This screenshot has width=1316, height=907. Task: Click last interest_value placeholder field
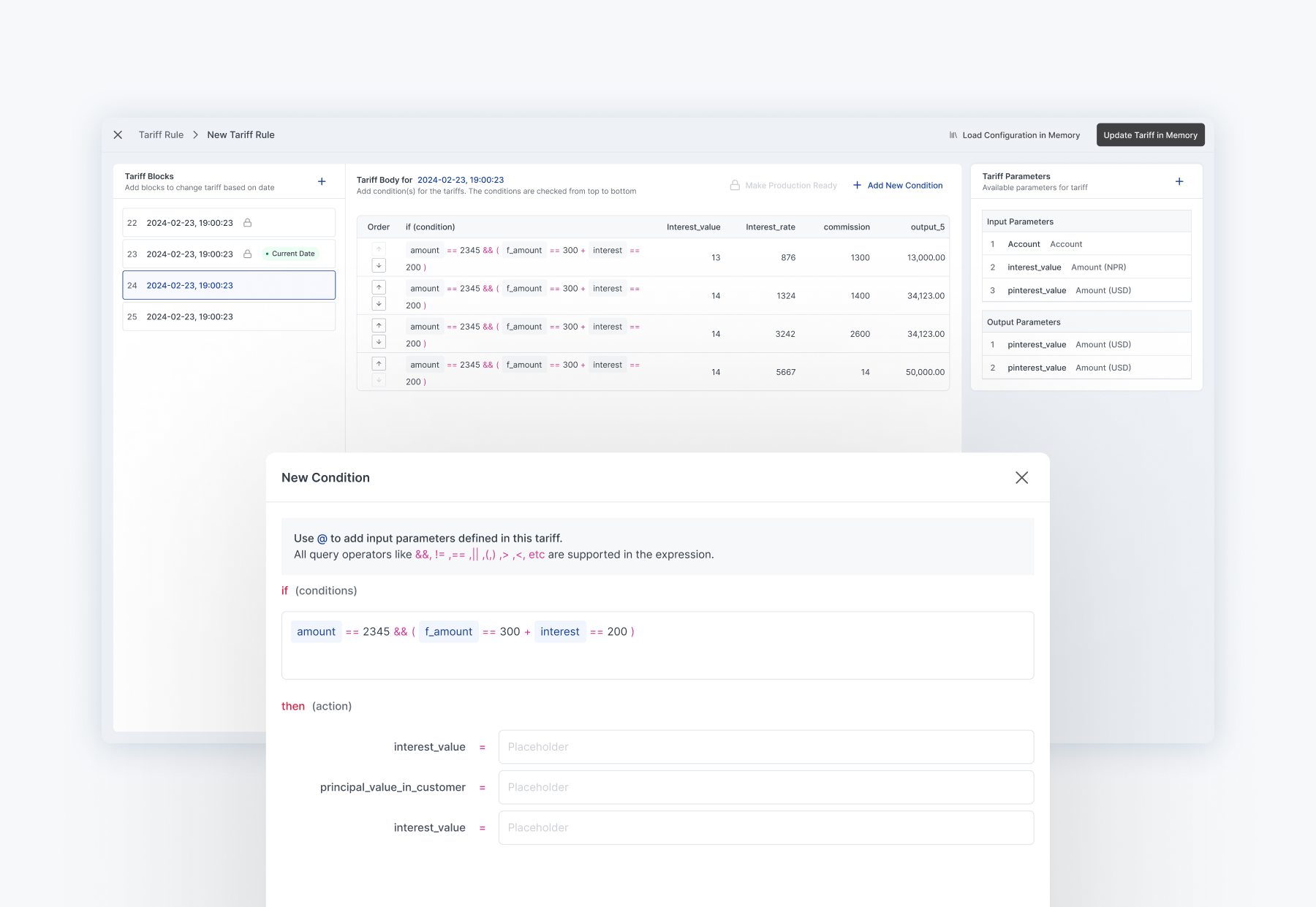[766, 827]
